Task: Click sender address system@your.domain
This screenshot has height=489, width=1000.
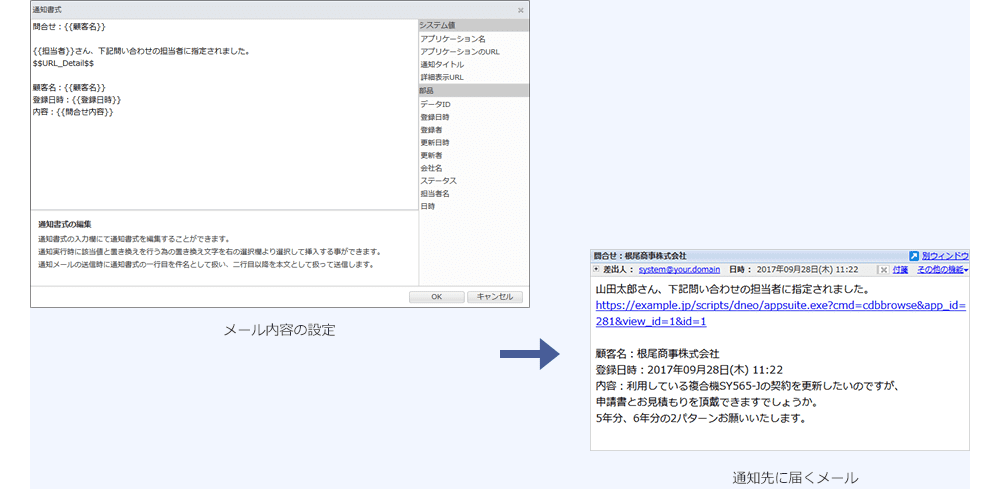Action: pos(679,270)
